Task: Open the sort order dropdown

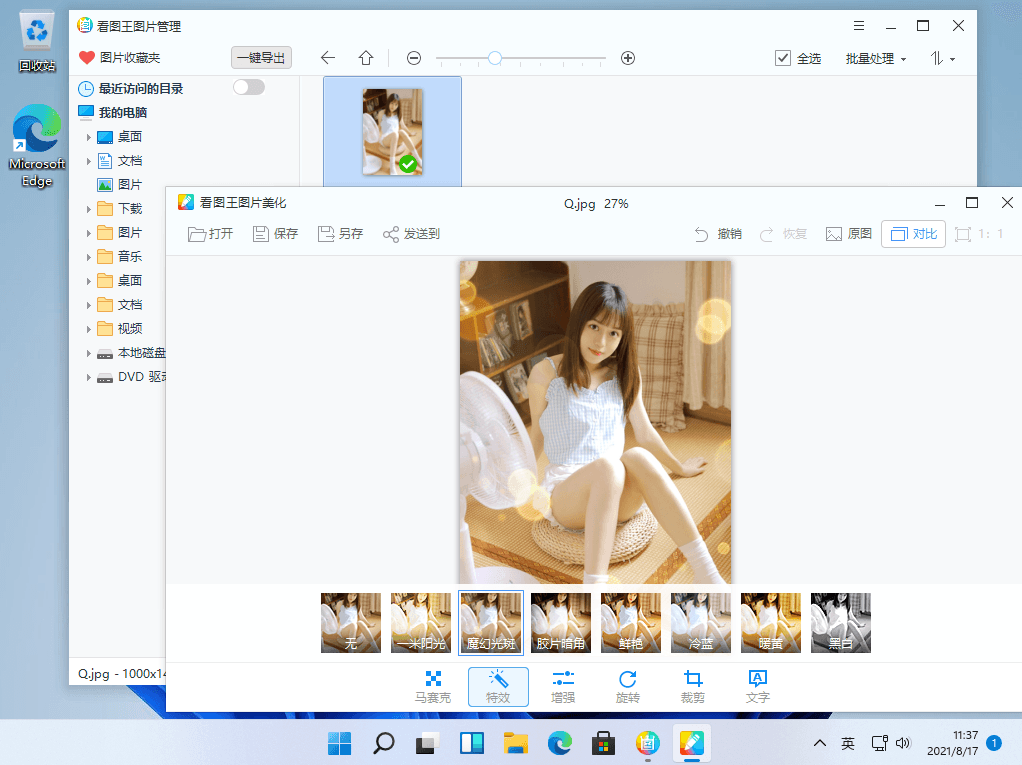Action: click(x=942, y=59)
